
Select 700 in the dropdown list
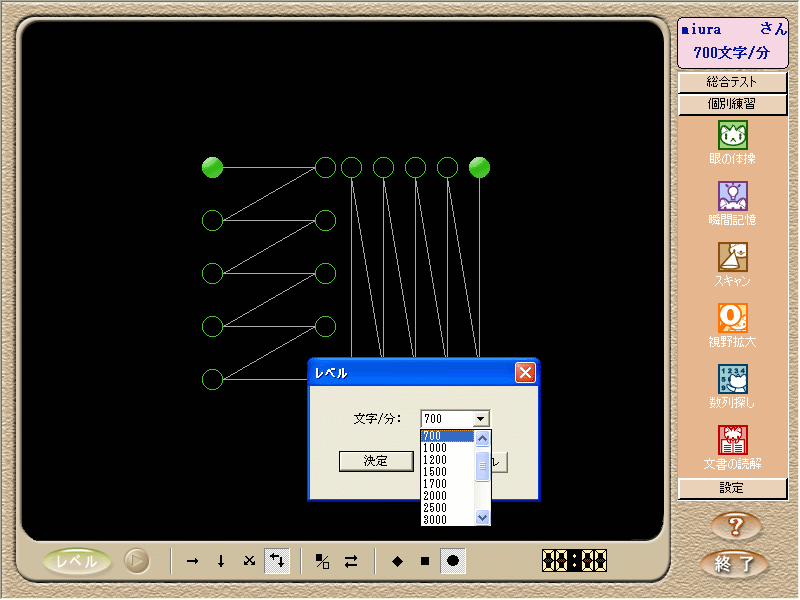(x=447, y=436)
